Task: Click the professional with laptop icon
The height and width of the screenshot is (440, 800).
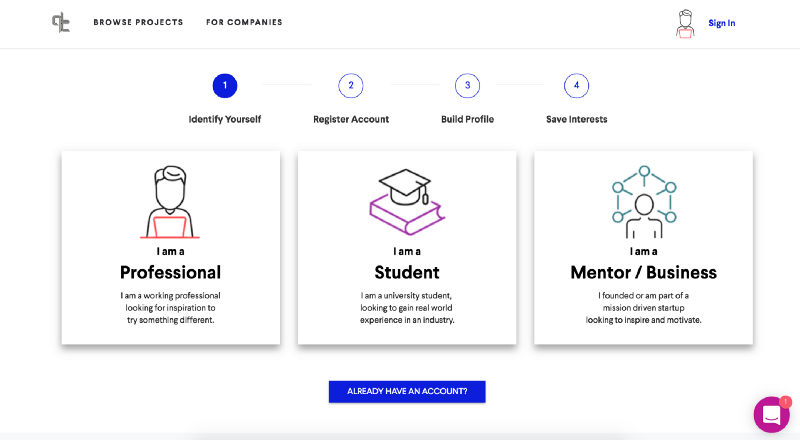Action: [170, 202]
